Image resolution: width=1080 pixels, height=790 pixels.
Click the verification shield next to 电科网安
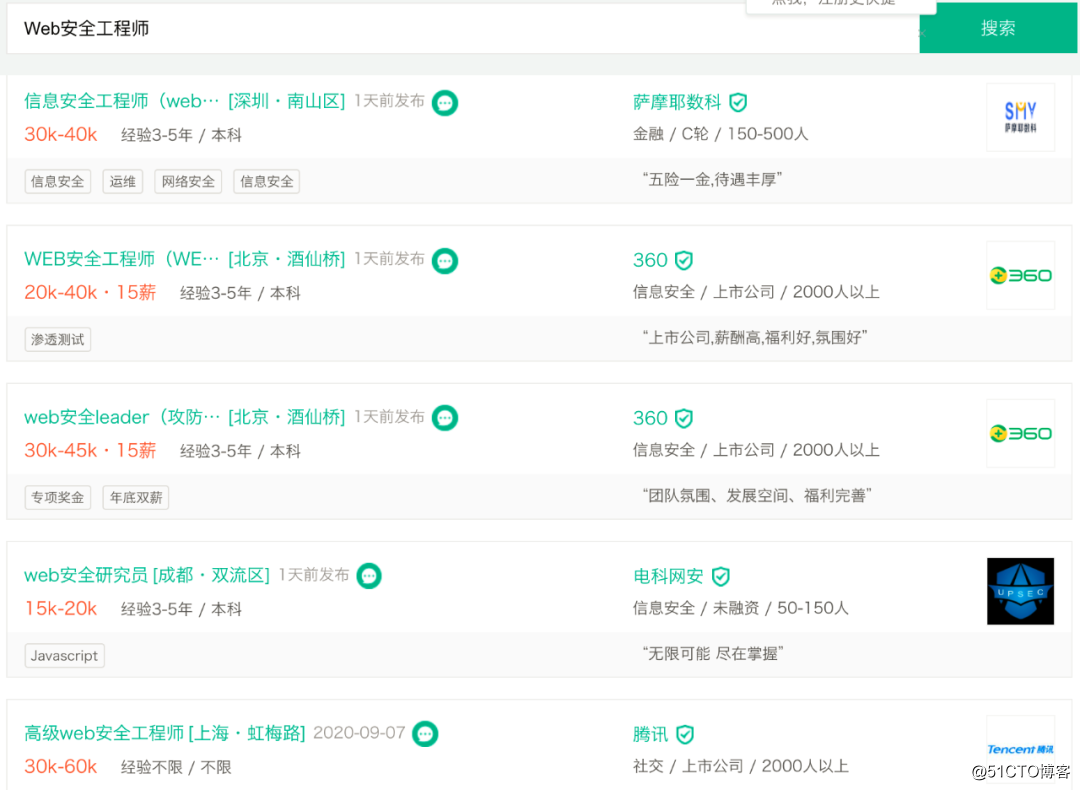[x=722, y=575]
